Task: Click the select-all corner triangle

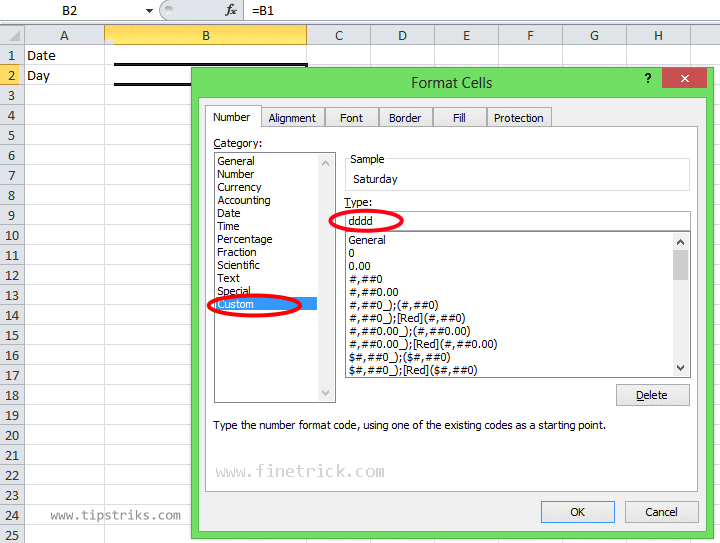Action: coord(13,35)
